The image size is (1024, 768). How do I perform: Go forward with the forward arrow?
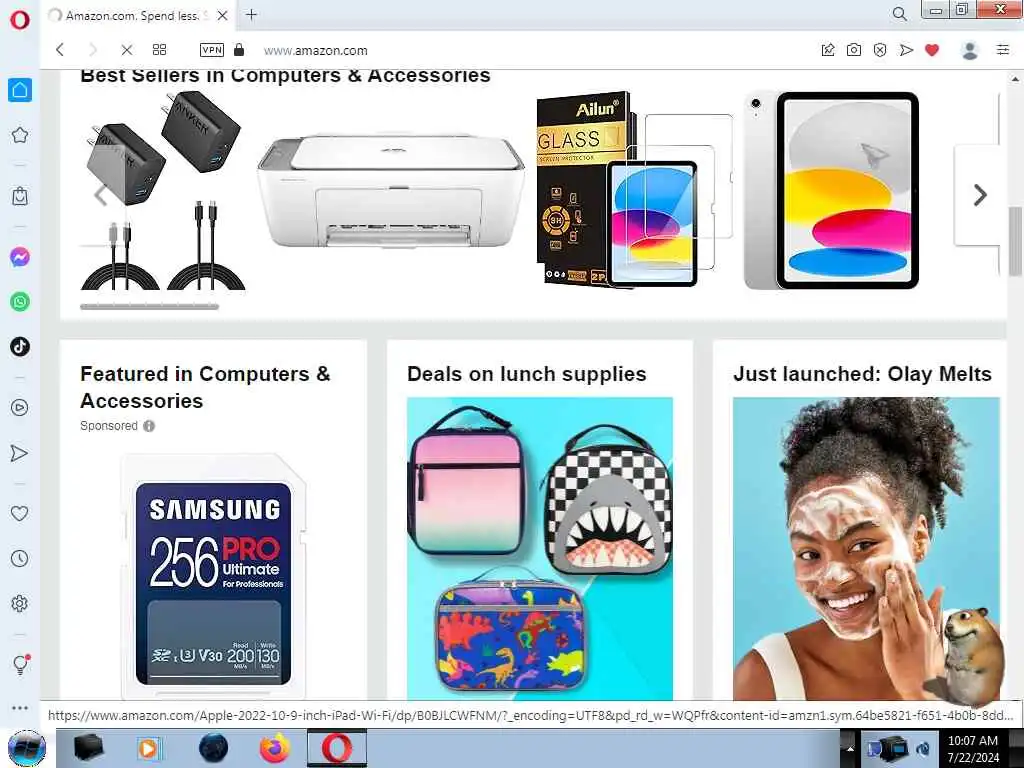tap(93, 50)
